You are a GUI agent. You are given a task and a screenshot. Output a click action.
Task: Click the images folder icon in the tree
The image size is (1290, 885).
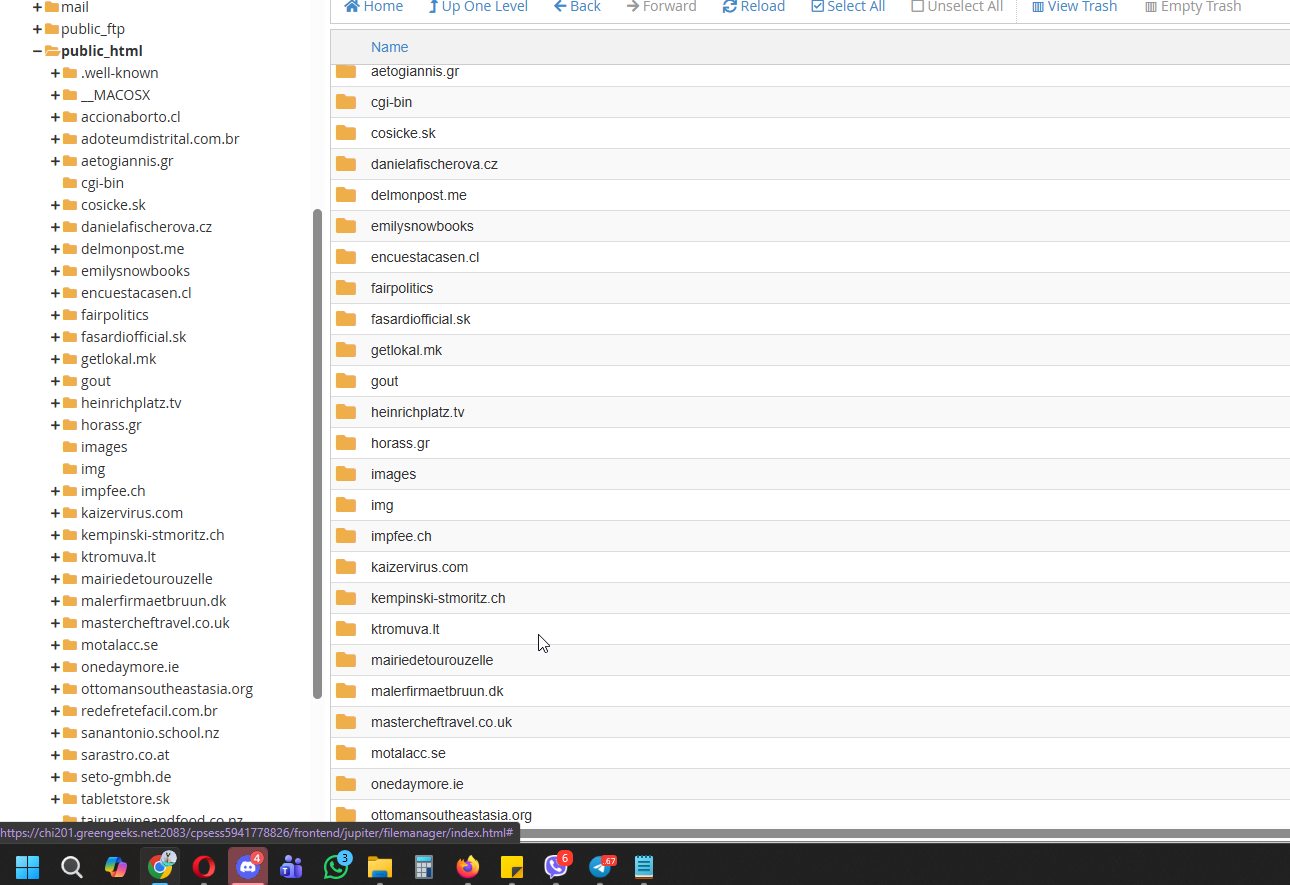coord(70,447)
